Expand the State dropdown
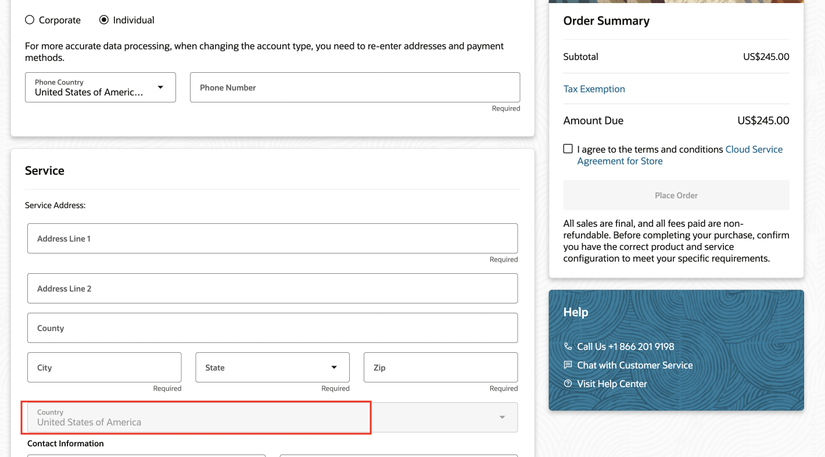This screenshot has width=825, height=457. (x=272, y=368)
